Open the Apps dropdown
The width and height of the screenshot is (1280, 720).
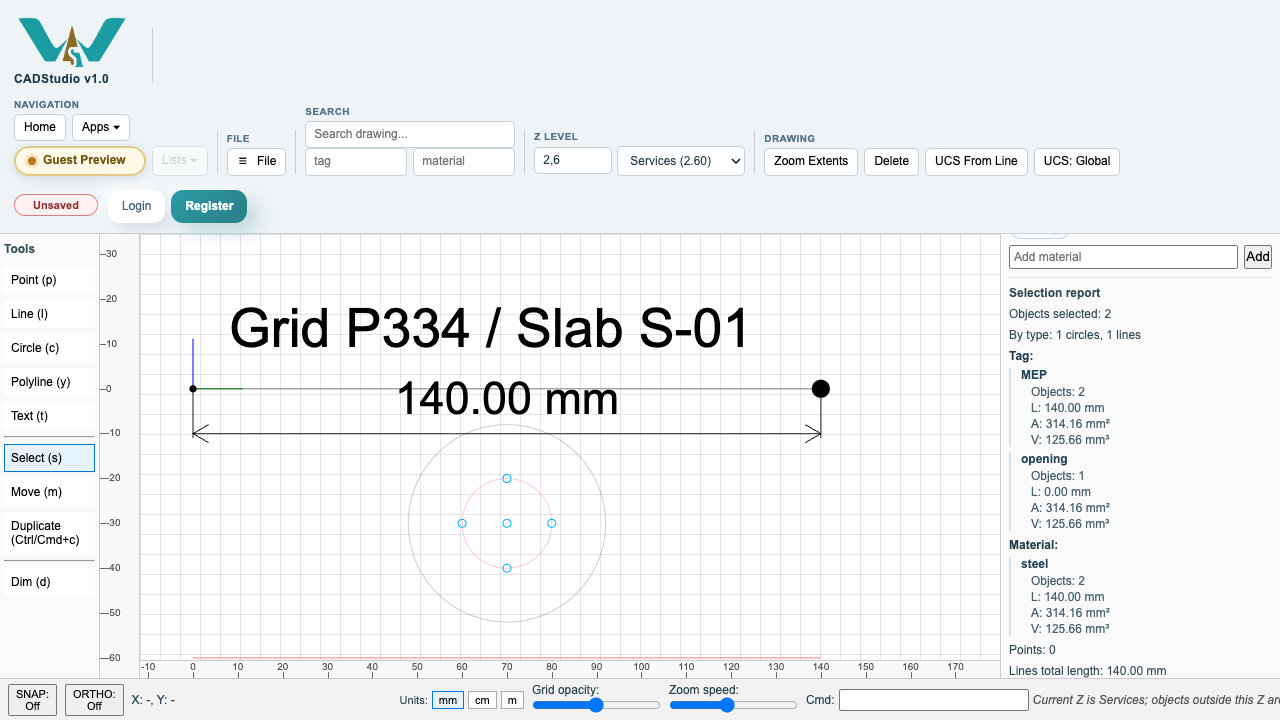[101, 127]
